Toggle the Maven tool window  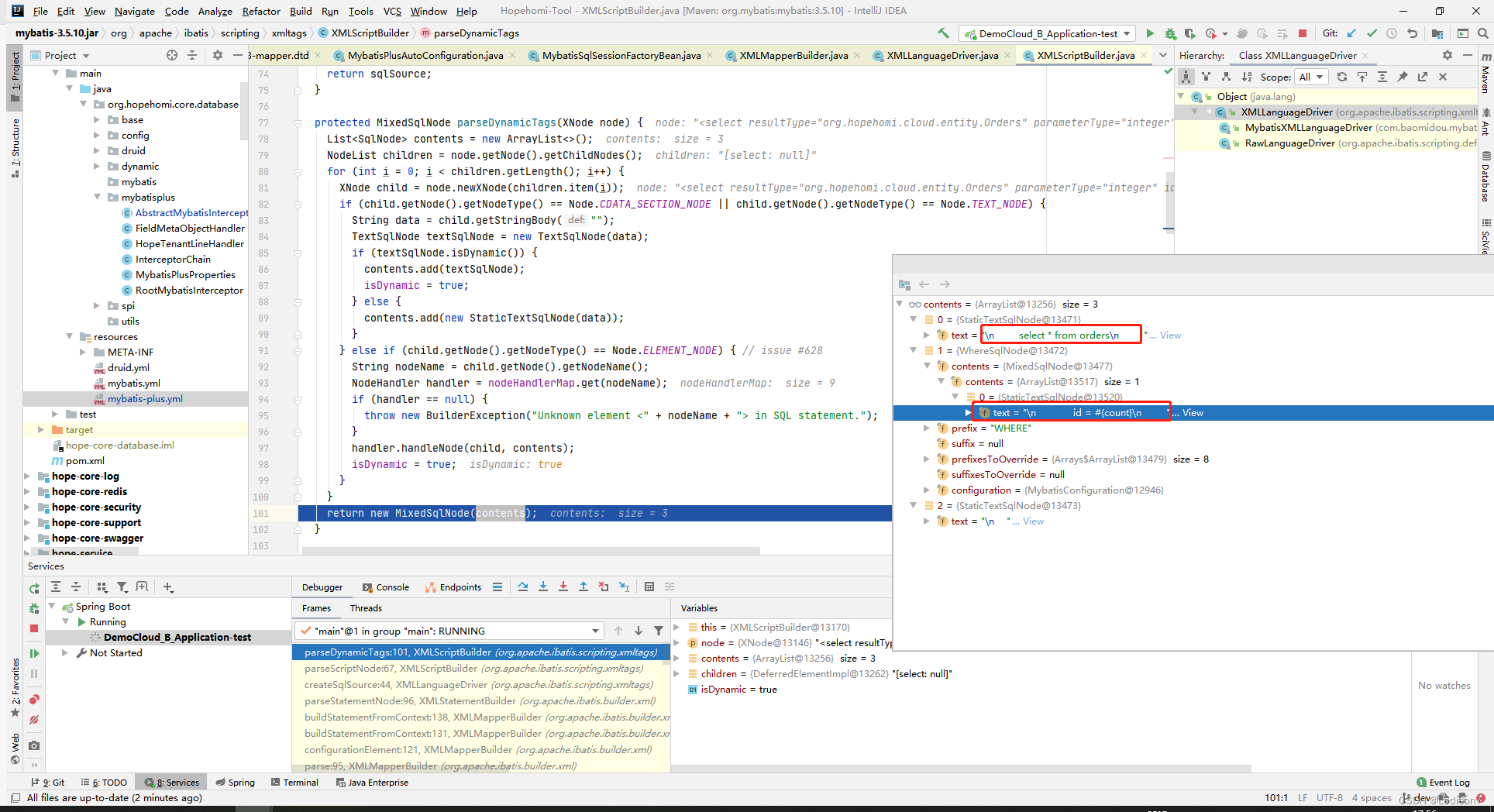pos(1485,74)
